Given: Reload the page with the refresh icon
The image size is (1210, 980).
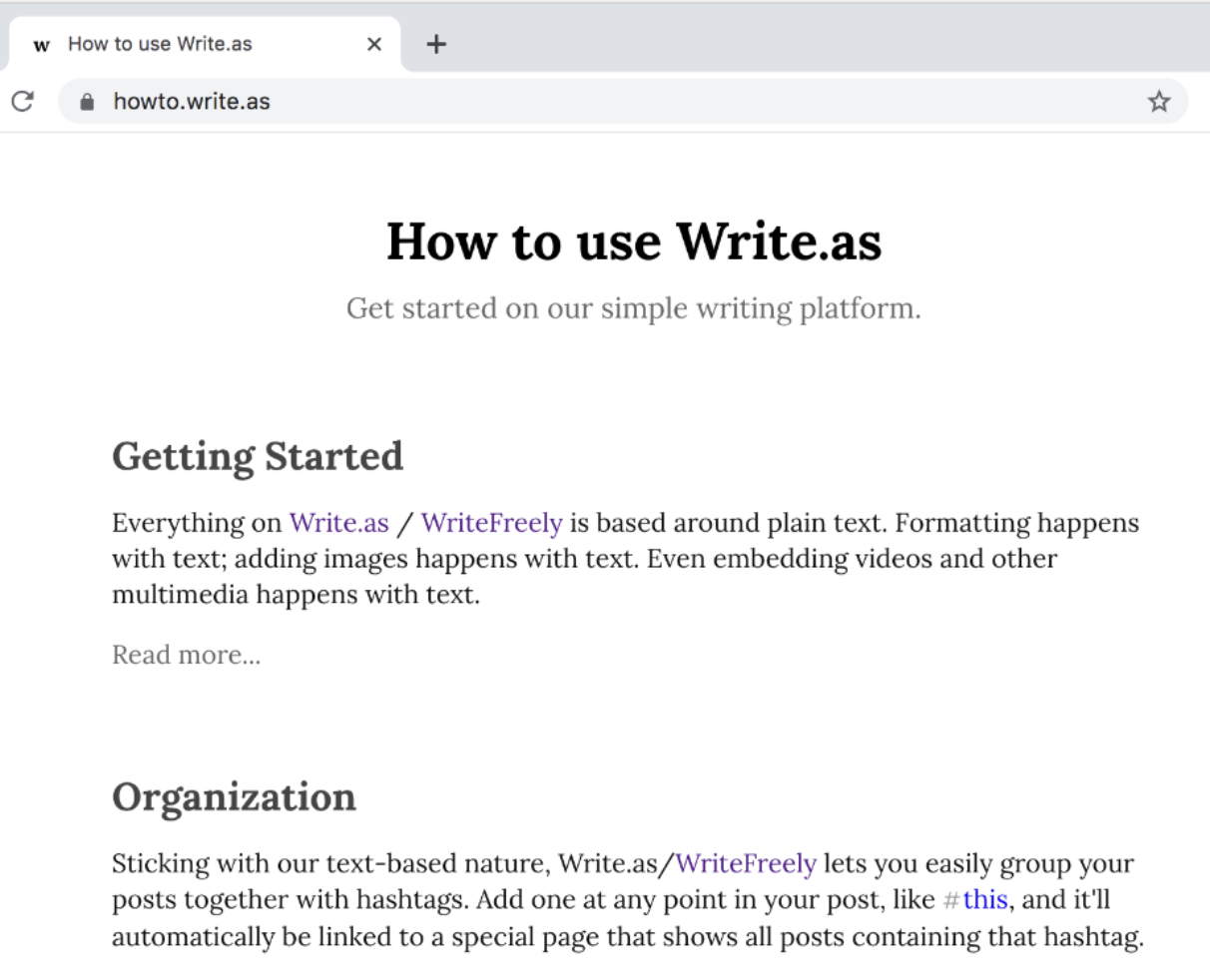Looking at the screenshot, I should point(22,101).
